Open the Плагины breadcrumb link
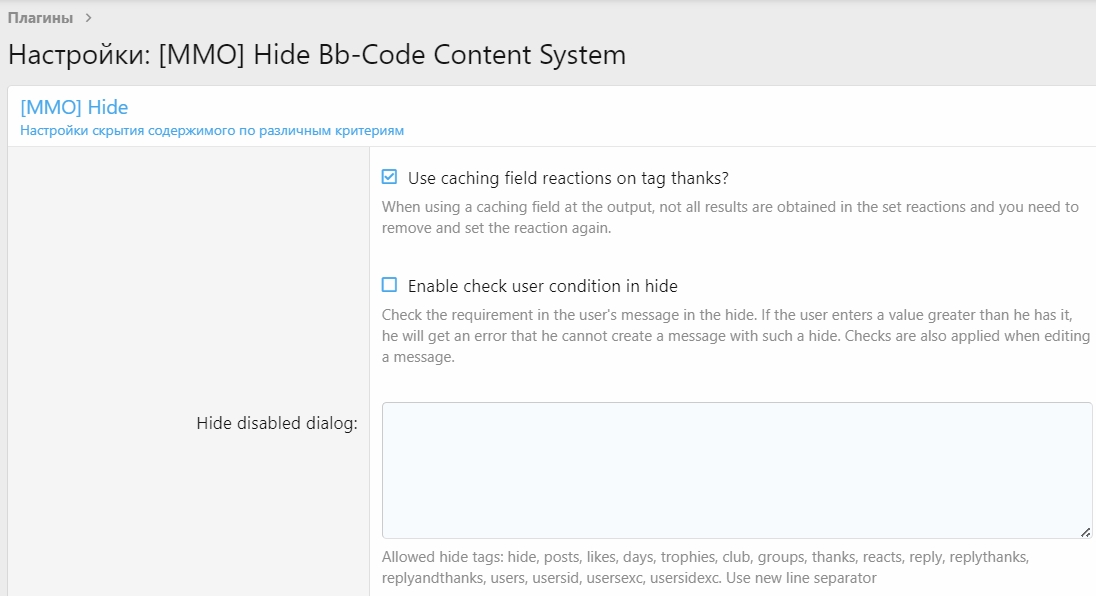The height and width of the screenshot is (596, 1096). point(40,18)
